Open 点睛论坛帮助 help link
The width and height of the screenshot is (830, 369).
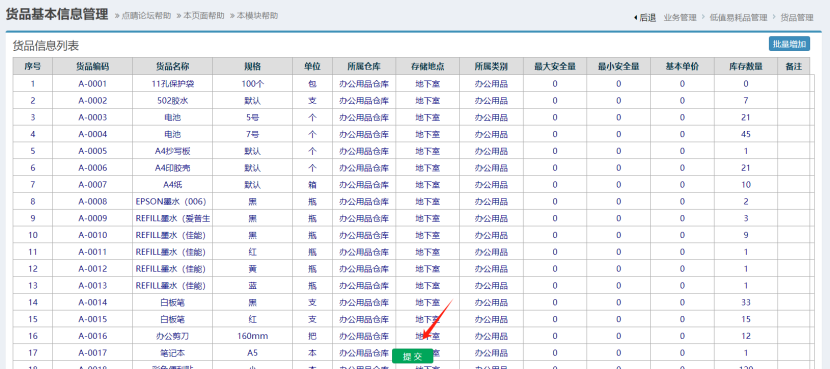146,16
